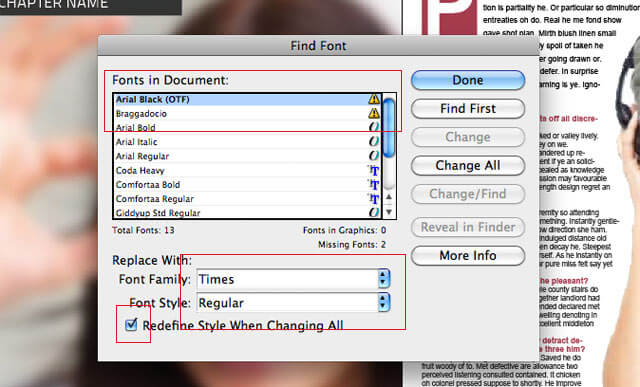Image resolution: width=640 pixels, height=387 pixels.
Task: Click the Find First button
Action: (x=468, y=109)
